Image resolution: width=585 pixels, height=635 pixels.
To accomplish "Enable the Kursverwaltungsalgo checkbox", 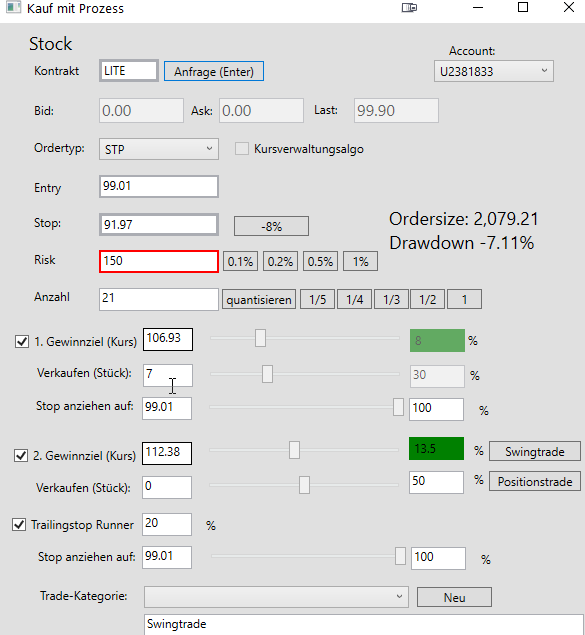I will coord(242,149).
